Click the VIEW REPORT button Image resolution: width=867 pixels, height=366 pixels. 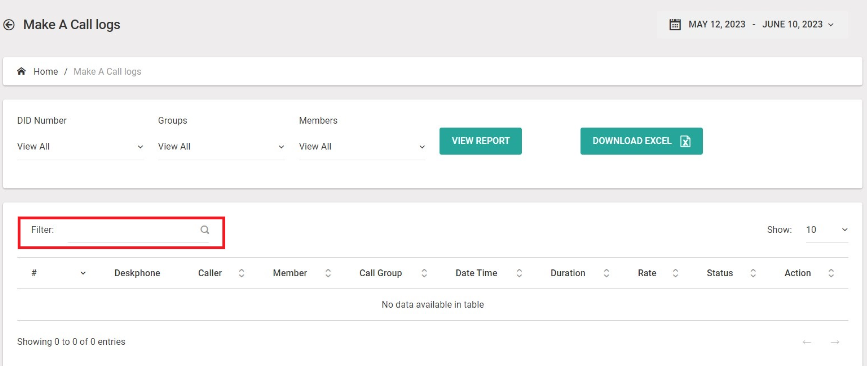click(480, 141)
